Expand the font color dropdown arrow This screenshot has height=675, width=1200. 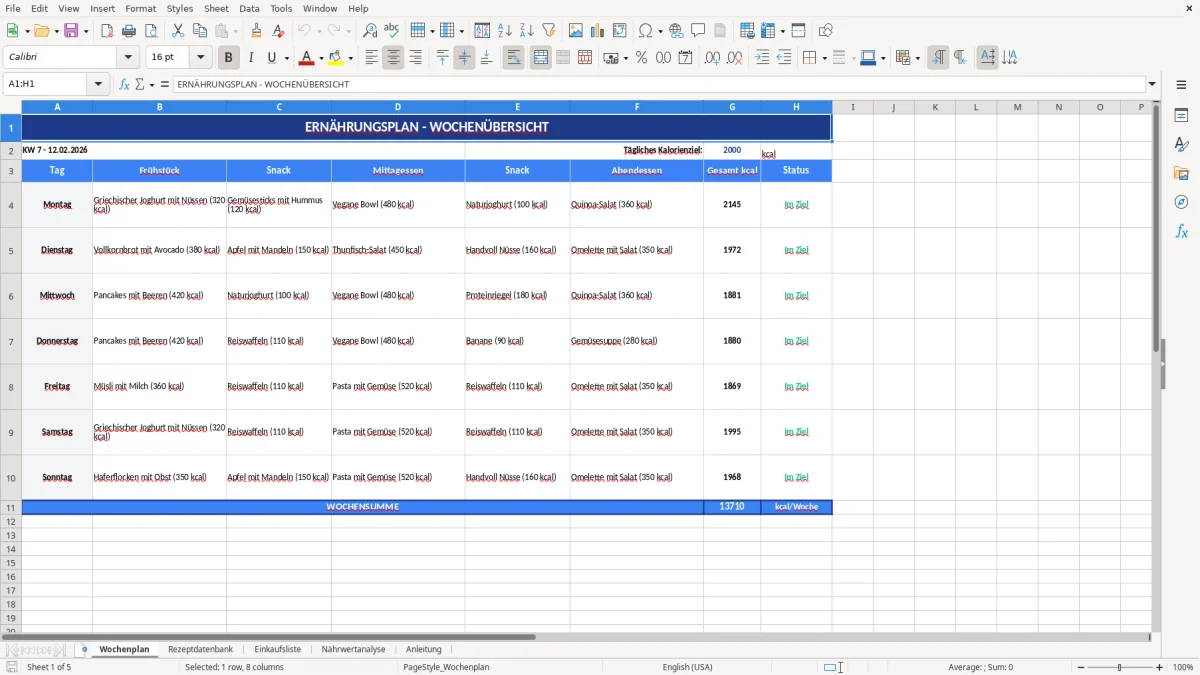click(320, 58)
